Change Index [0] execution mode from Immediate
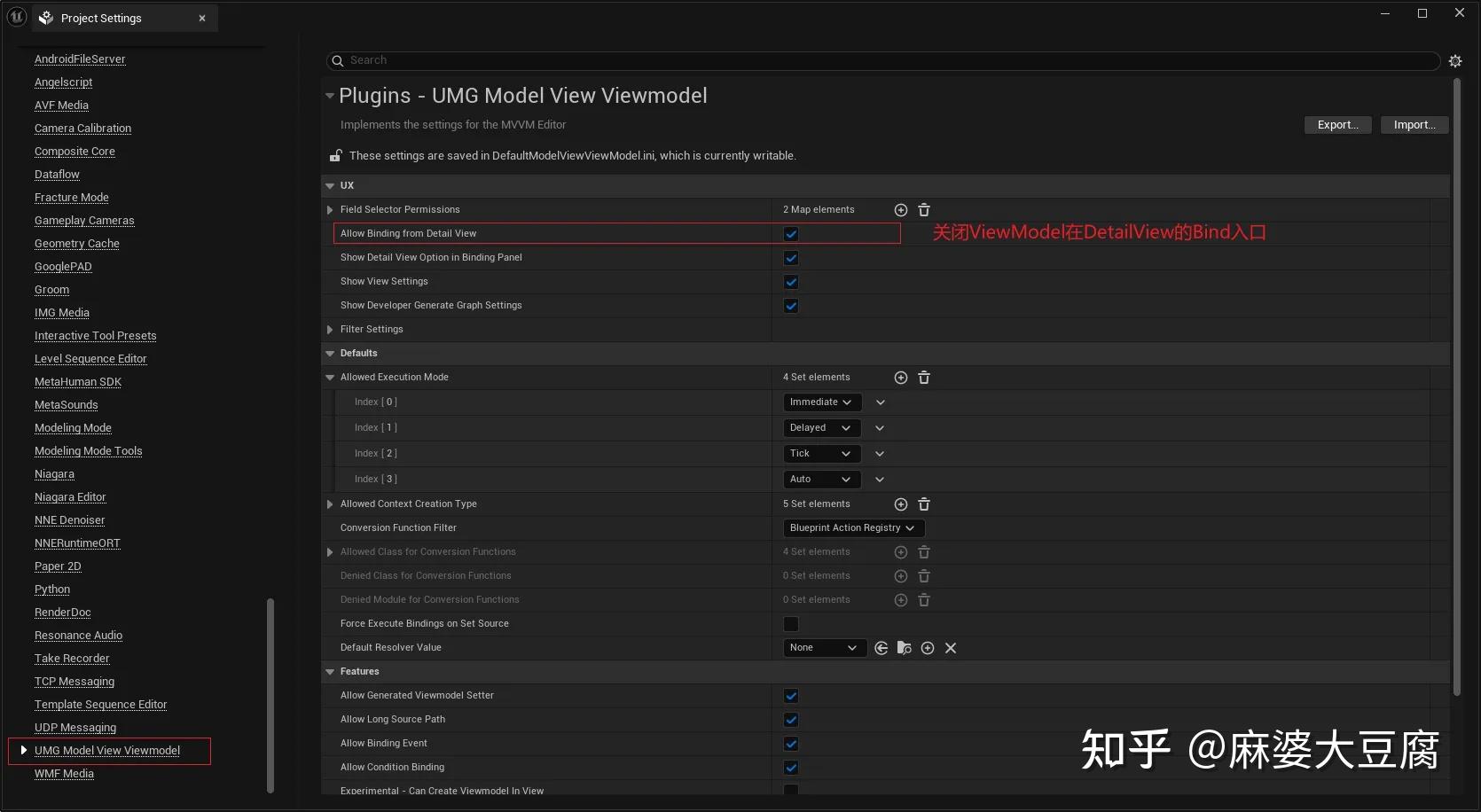The image size is (1481, 812). (820, 402)
